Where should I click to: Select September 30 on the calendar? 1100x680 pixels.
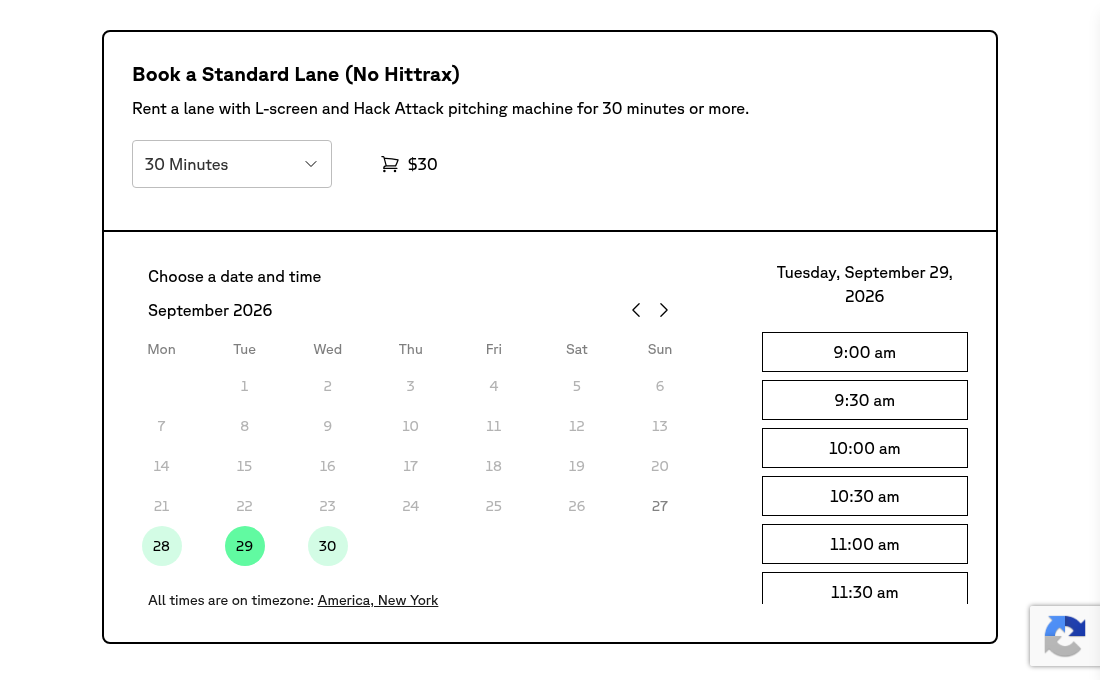[x=328, y=546]
